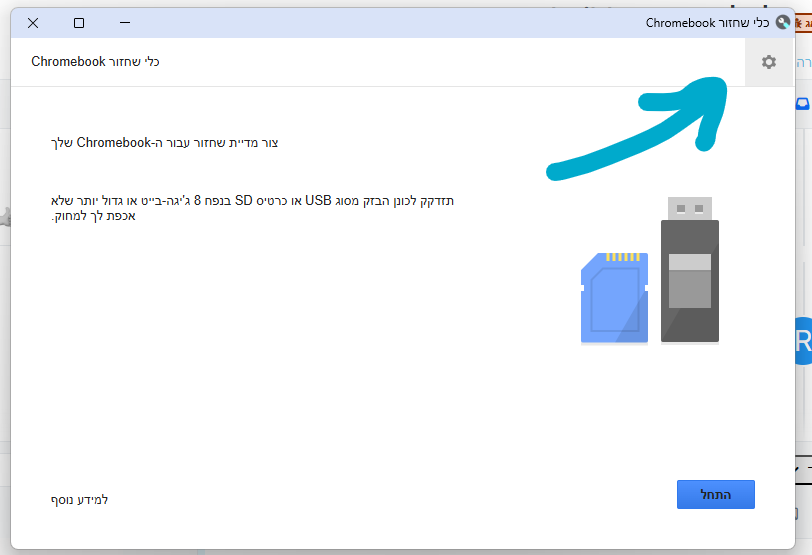The image size is (812, 555).
Task: Click the blue SD card illustration
Action: [614, 297]
